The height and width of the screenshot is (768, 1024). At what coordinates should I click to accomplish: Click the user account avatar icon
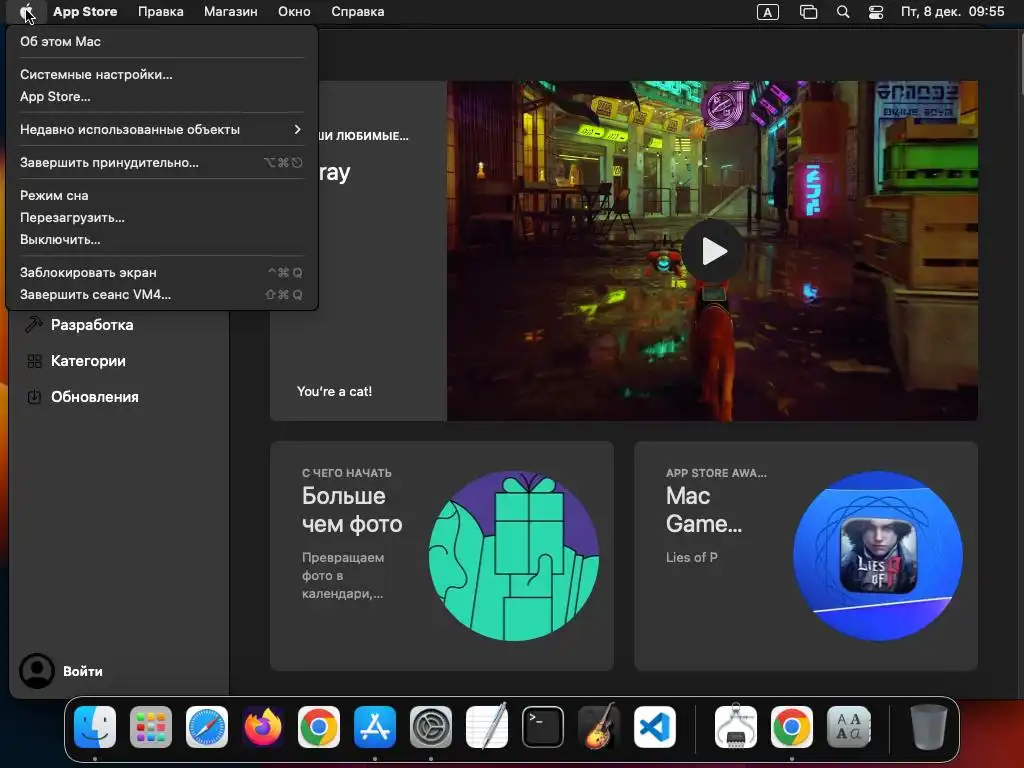pyautogui.click(x=37, y=671)
